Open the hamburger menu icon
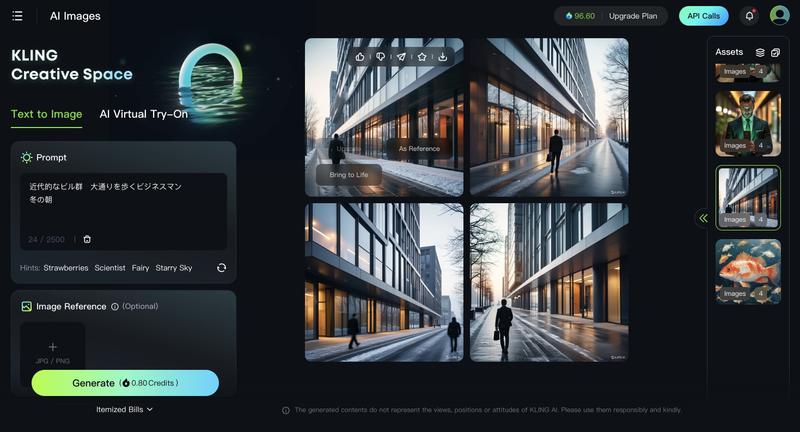 (x=17, y=16)
